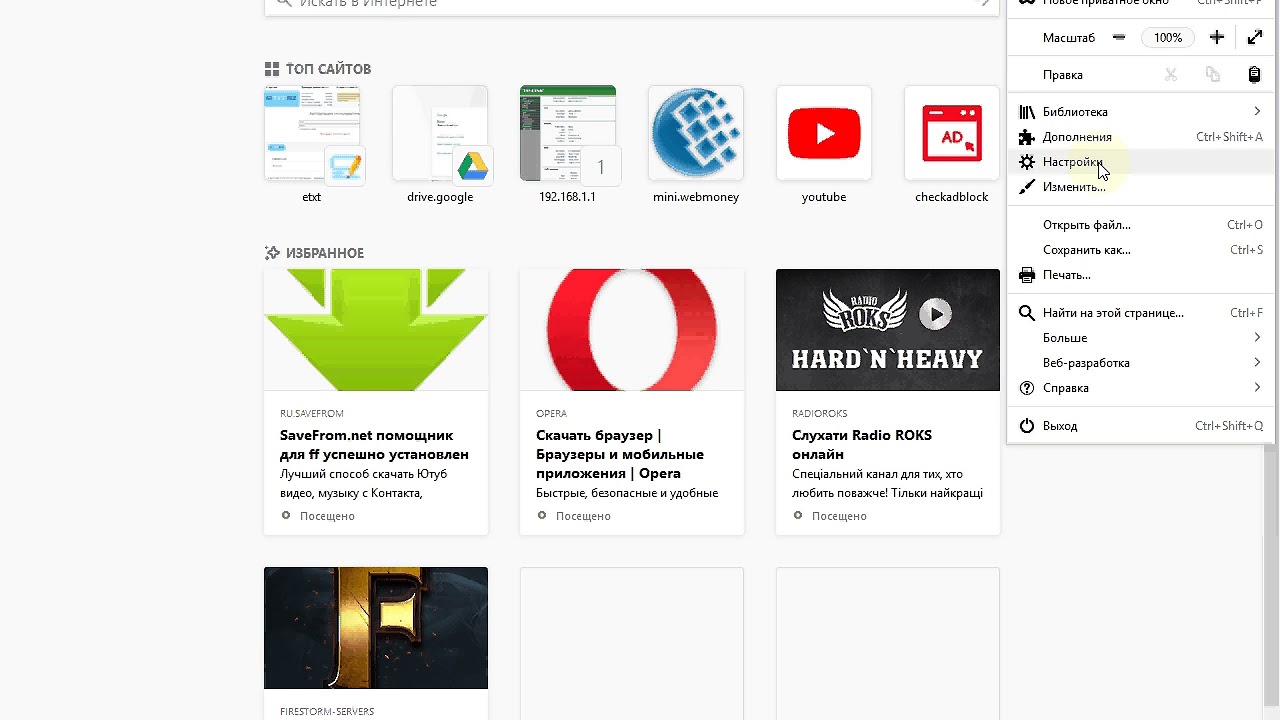This screenshot has width=1280, height=720.
Task: Click the Настройки gear icon
Action: tap(1027, 162)
